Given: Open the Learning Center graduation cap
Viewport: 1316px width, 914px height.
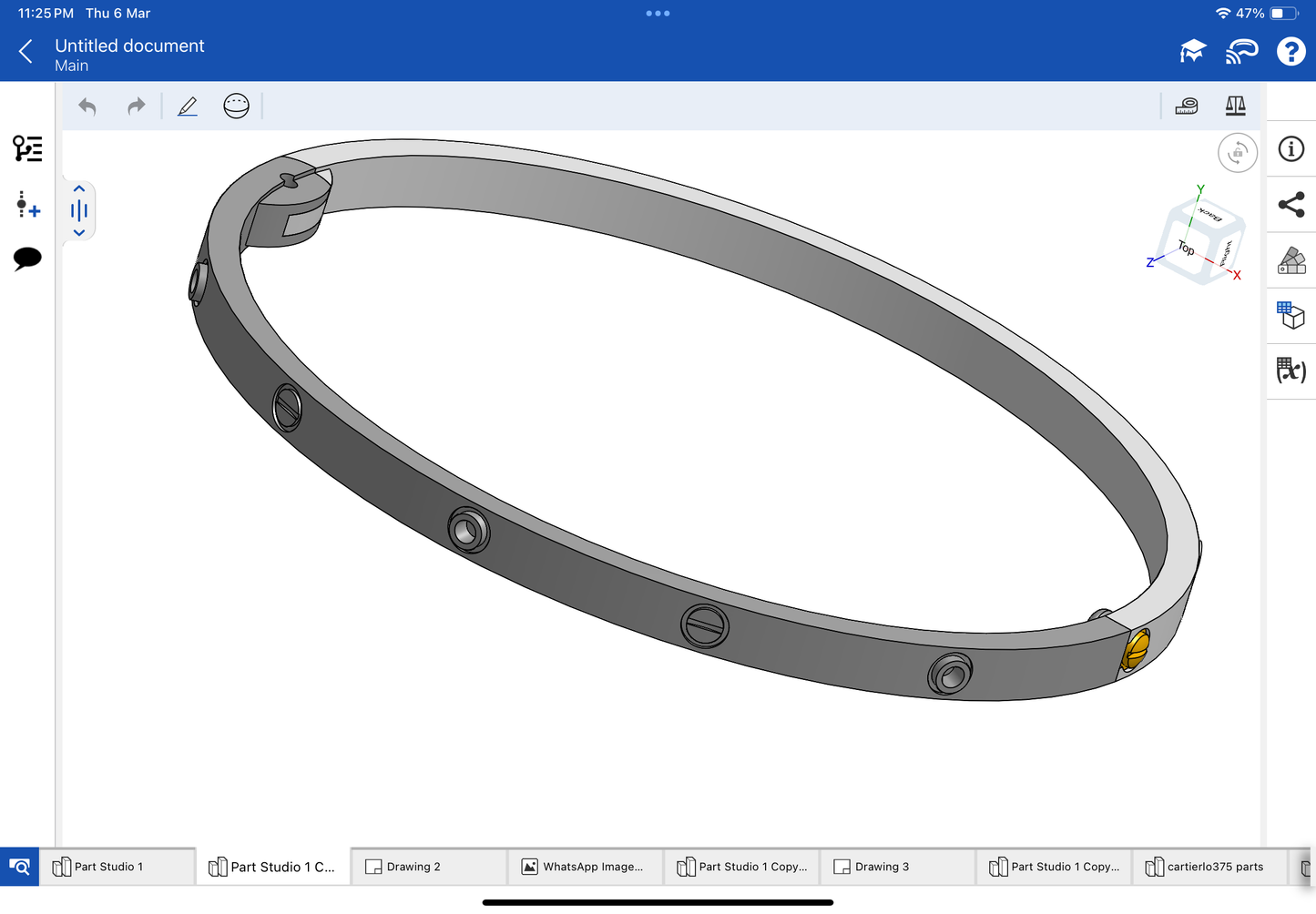Looking at the screenshot, I should (1192, 52).
